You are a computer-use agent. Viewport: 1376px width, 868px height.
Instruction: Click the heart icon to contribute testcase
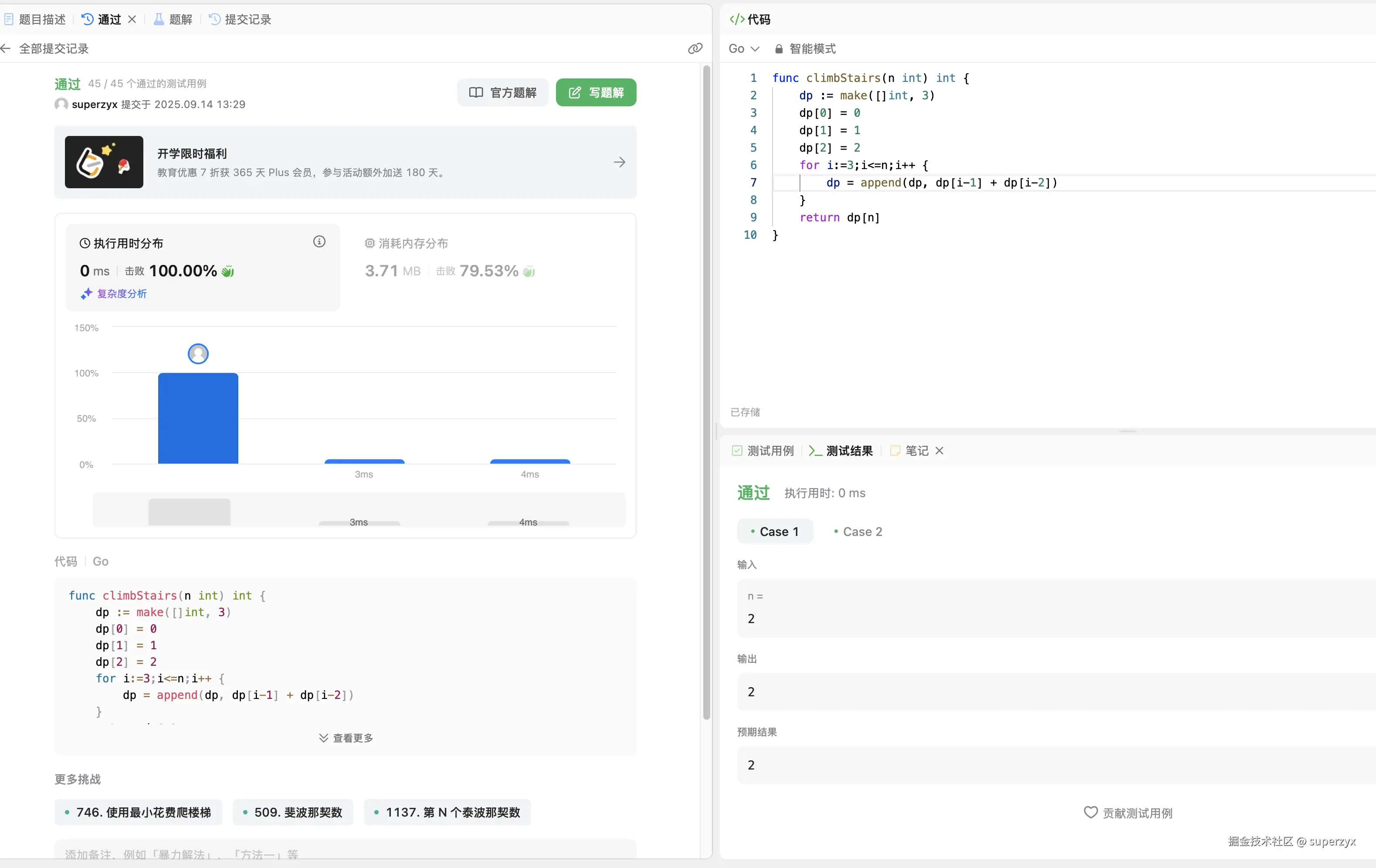[x=1090, y=812]
